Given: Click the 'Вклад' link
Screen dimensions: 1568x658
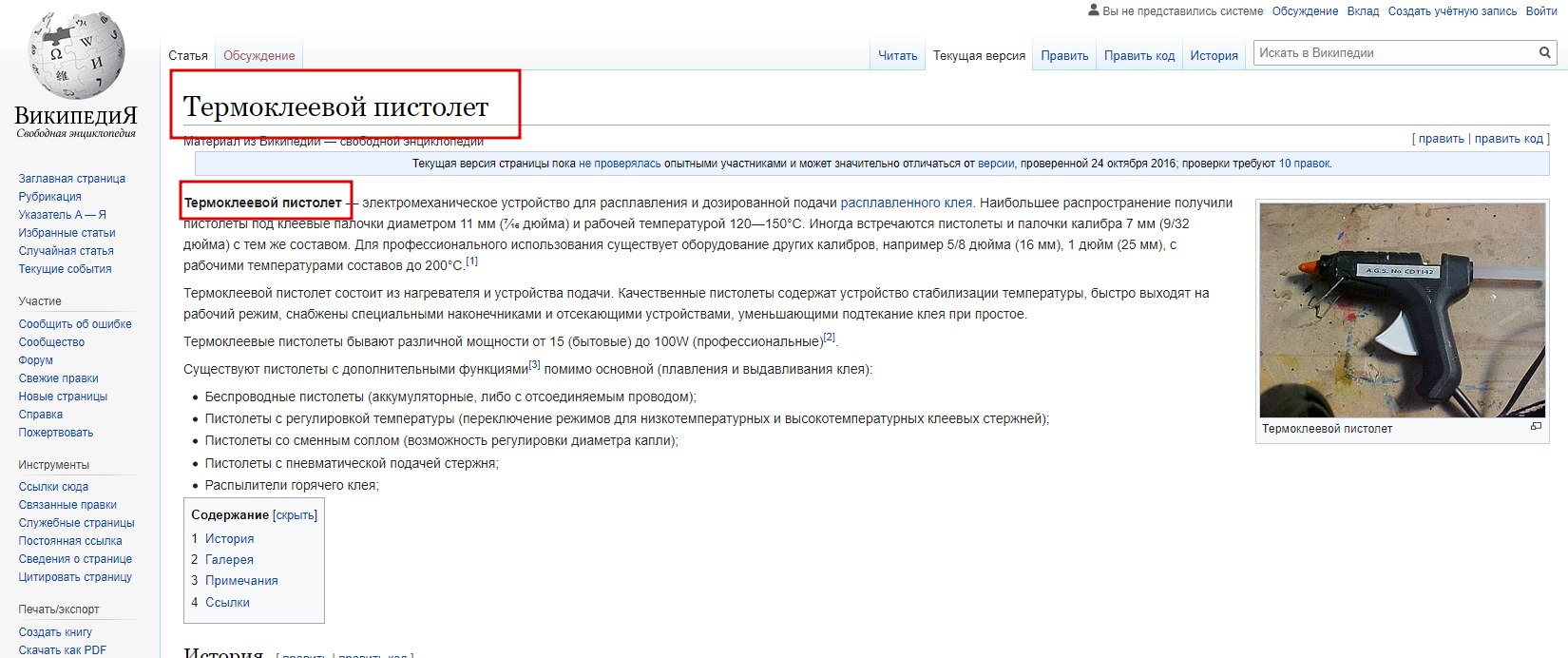Looking at the screenshot, I should (x=1363, y=11).
